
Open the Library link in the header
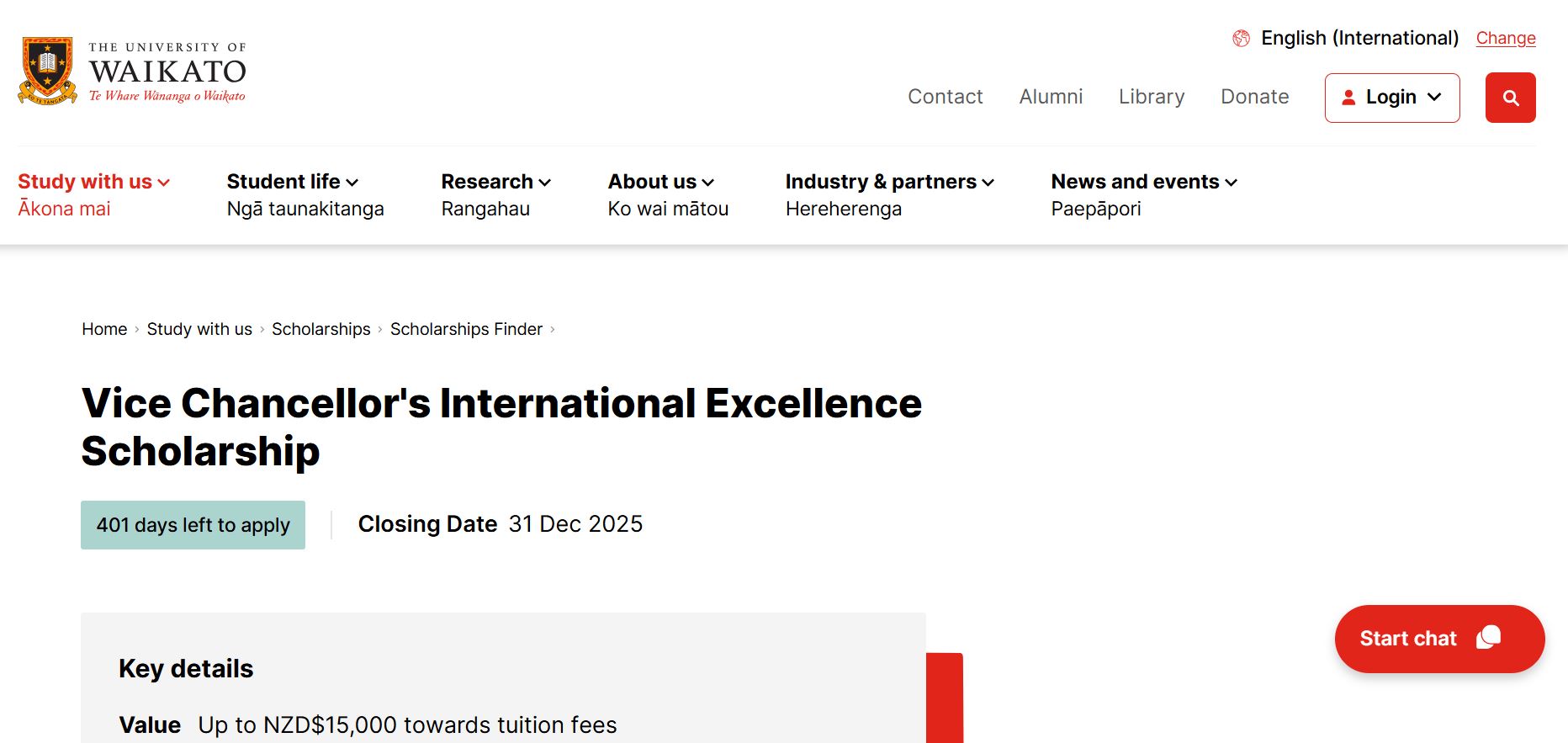(1152, 97)
